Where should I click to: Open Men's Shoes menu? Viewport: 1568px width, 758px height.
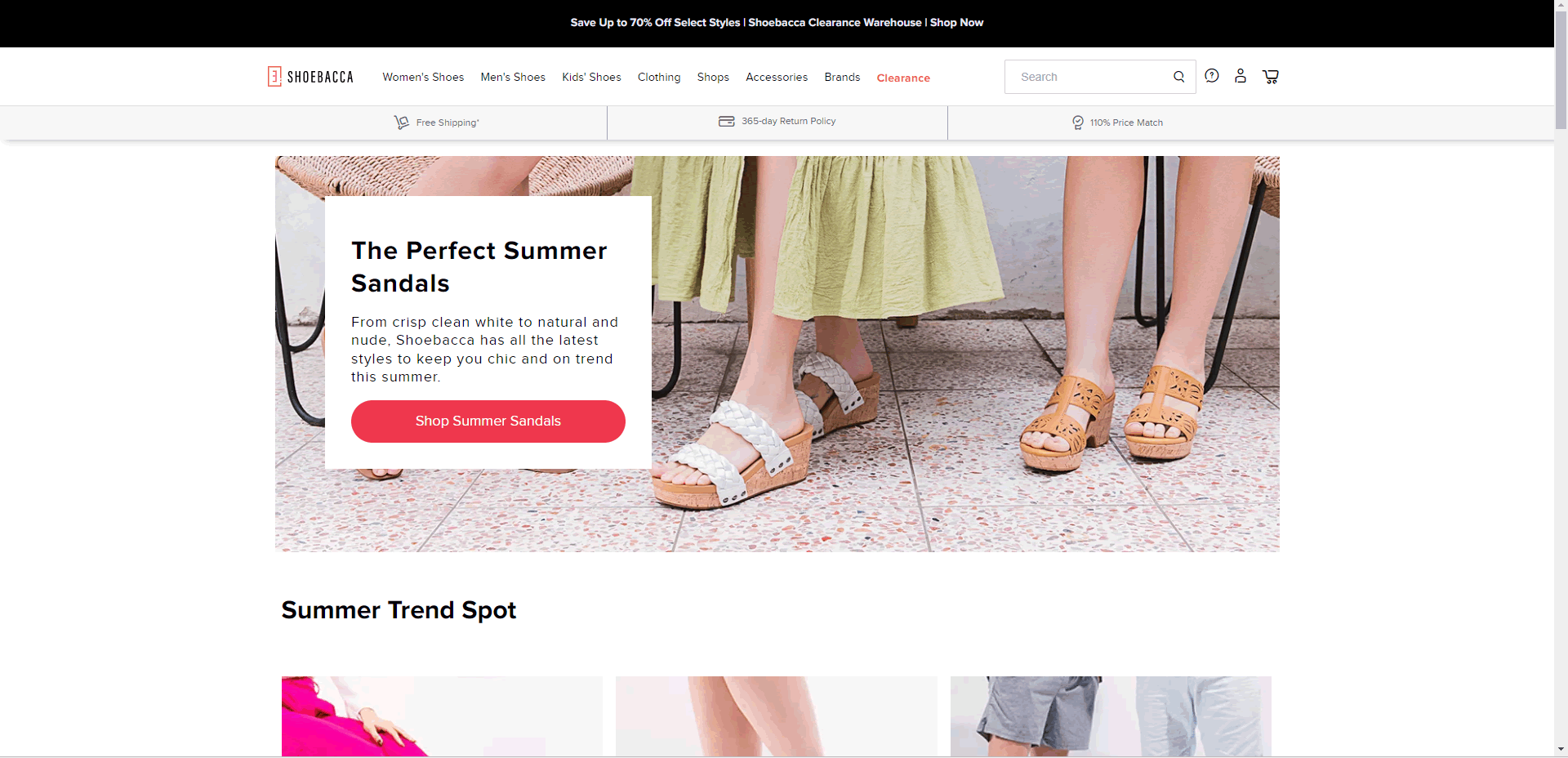[x=513, y=77]
